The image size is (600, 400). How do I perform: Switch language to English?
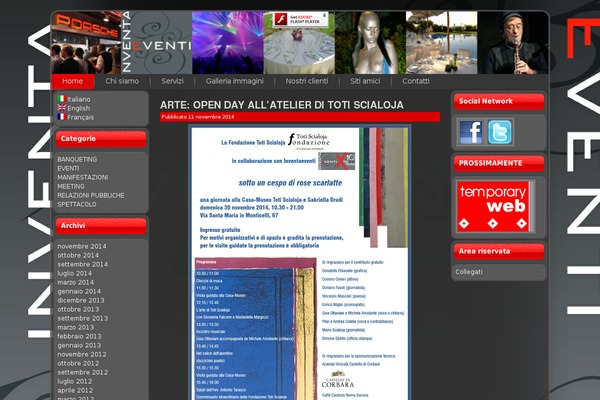coord(78,108)
